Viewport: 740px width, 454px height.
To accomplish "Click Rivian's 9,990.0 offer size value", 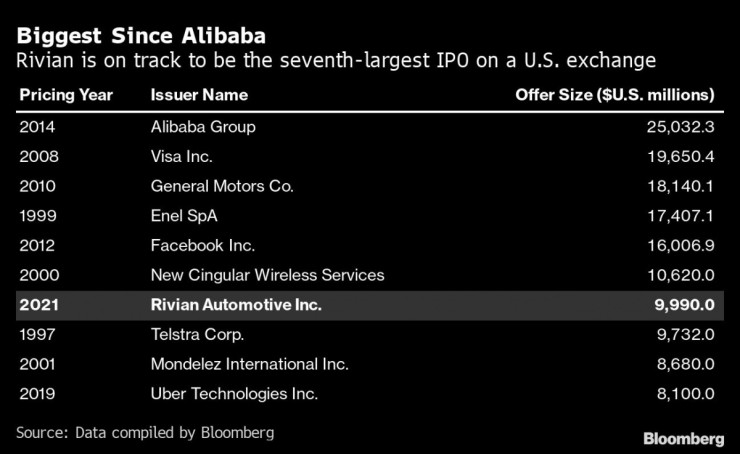I will tap(681, 305).
